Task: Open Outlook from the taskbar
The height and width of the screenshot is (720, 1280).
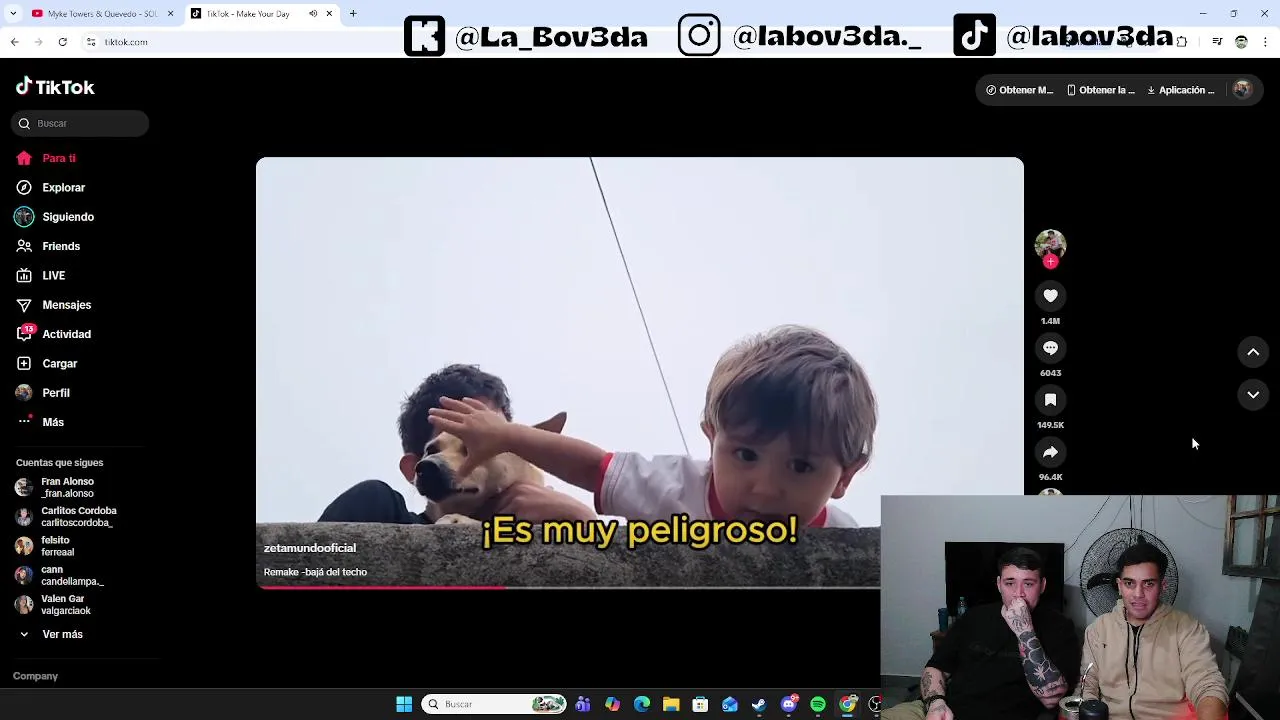Action: 730,704
